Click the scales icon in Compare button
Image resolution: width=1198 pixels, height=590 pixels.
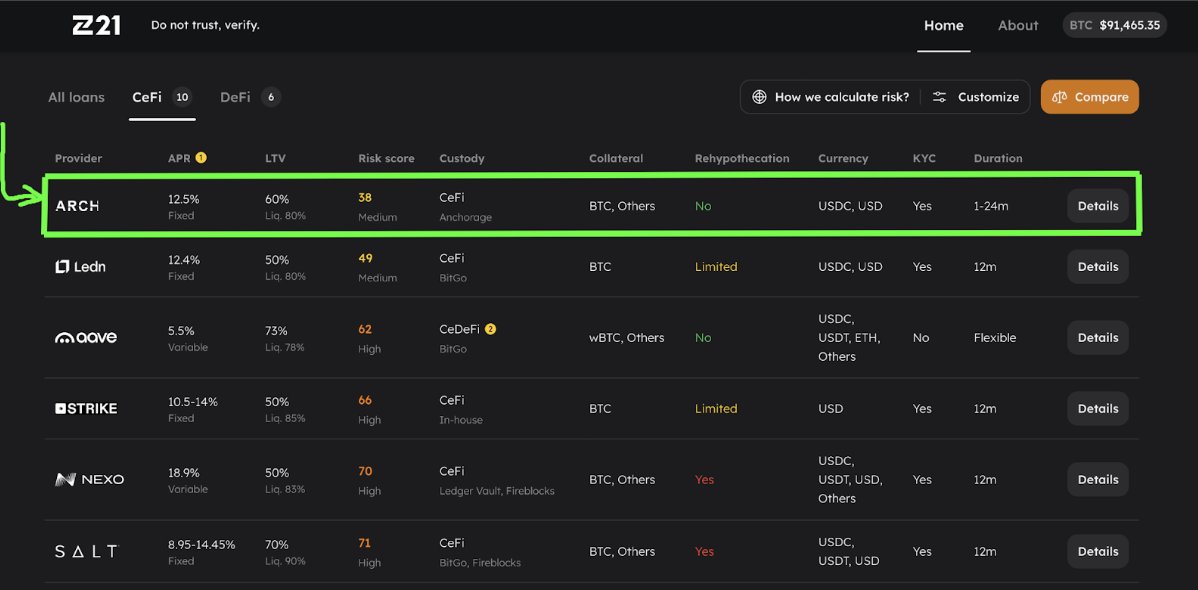[x=1059, y=97]
